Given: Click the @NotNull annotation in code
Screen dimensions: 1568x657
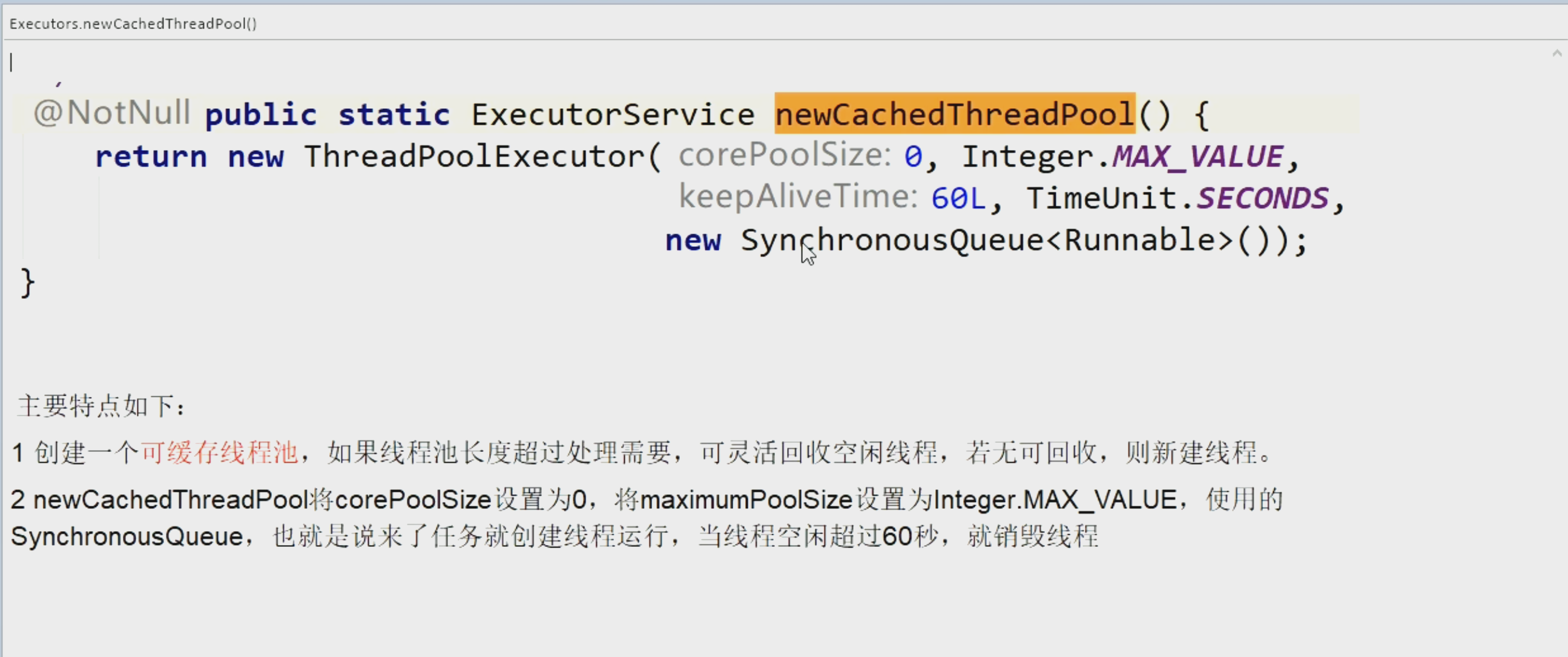Looking at the screenshot, I should point(112,113).
